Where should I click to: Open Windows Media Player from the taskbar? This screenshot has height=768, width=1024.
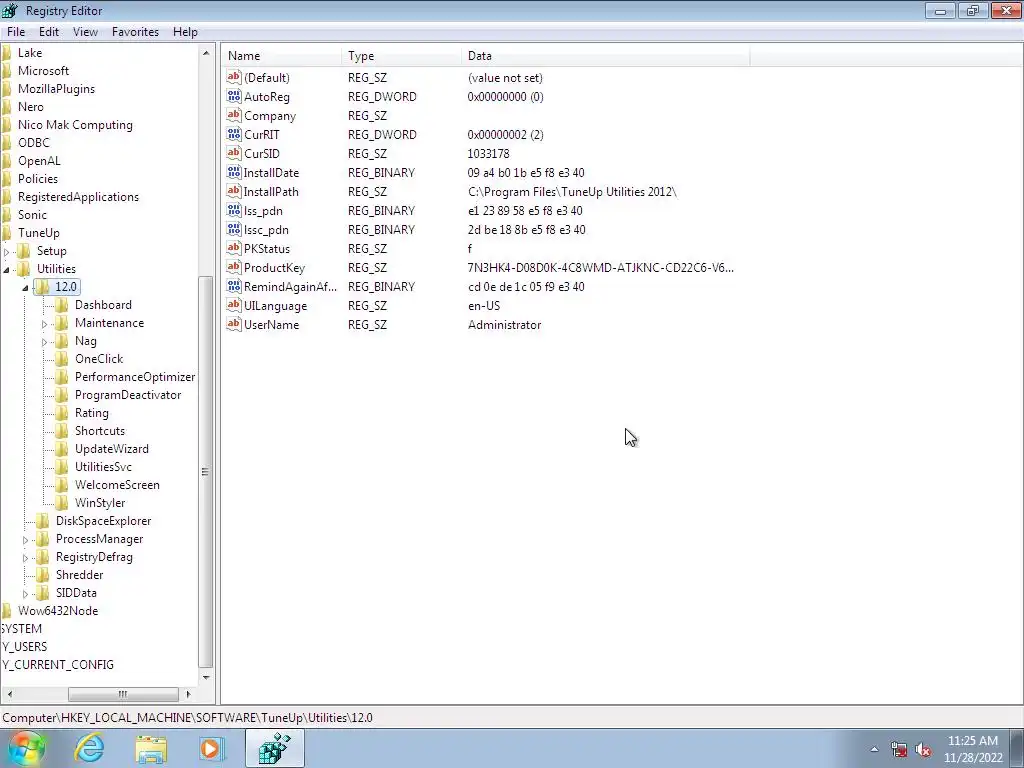point(211,748)
